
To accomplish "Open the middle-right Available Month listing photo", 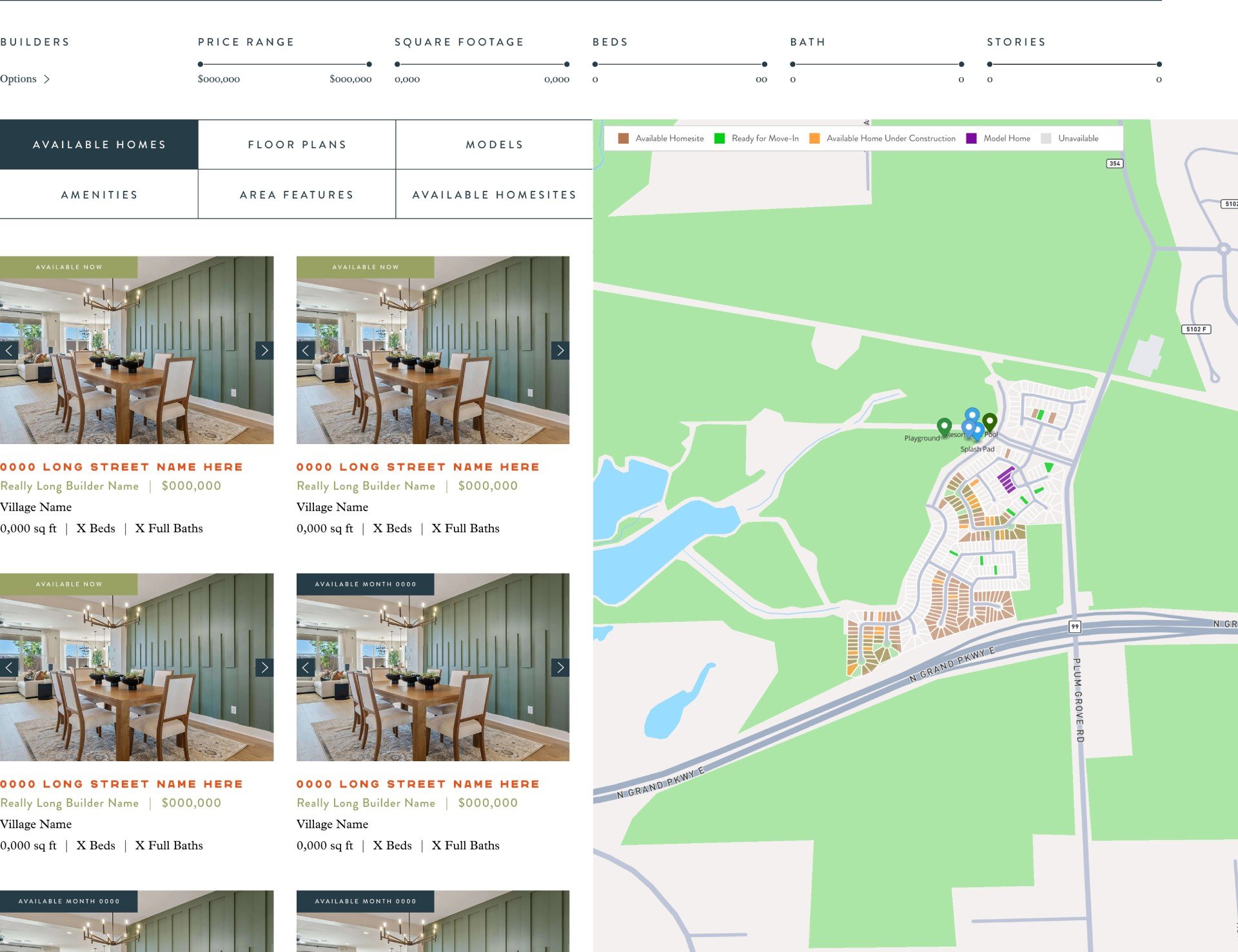I will (433, 667).
